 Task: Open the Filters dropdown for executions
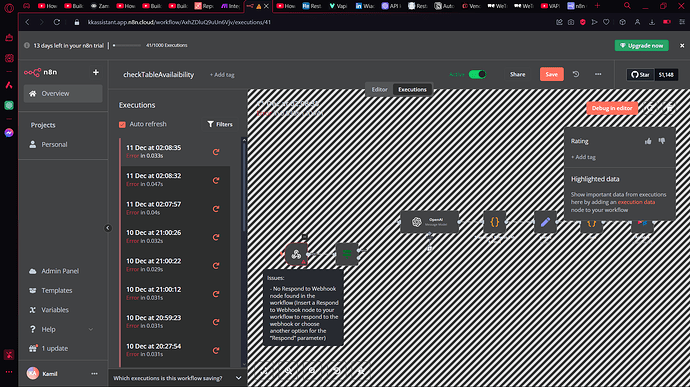pyautogui.click(x=220, y=125)
